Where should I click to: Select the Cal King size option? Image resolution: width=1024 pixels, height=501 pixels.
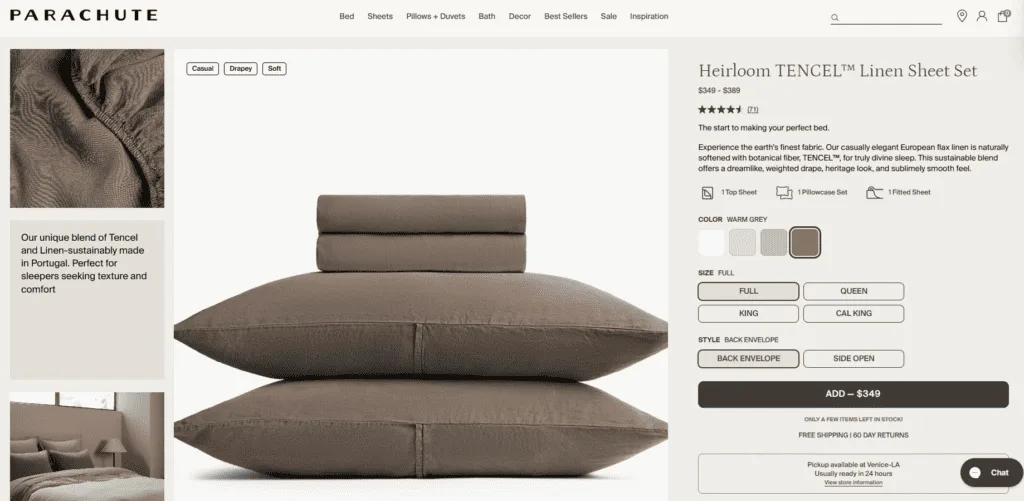click(854, 314)
